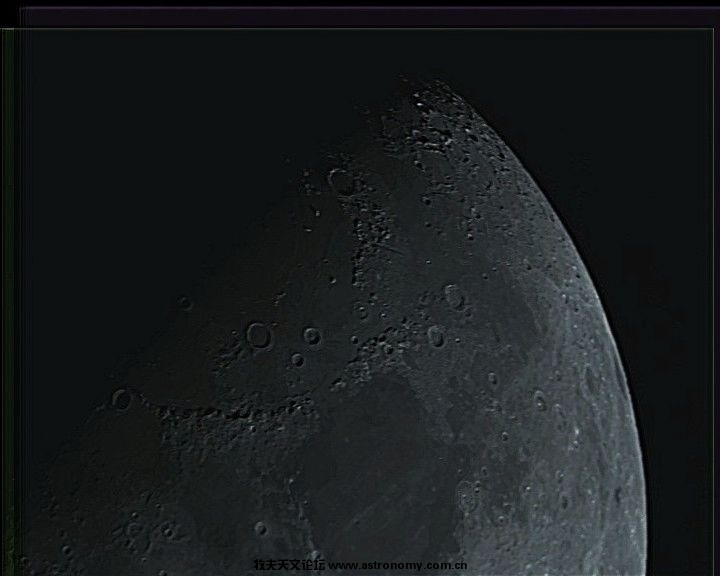Image resolution: width=720 pixels, height=576 pixels.
Task: Click the dark border strip along the image top
Action: click(x=360, y=17)
